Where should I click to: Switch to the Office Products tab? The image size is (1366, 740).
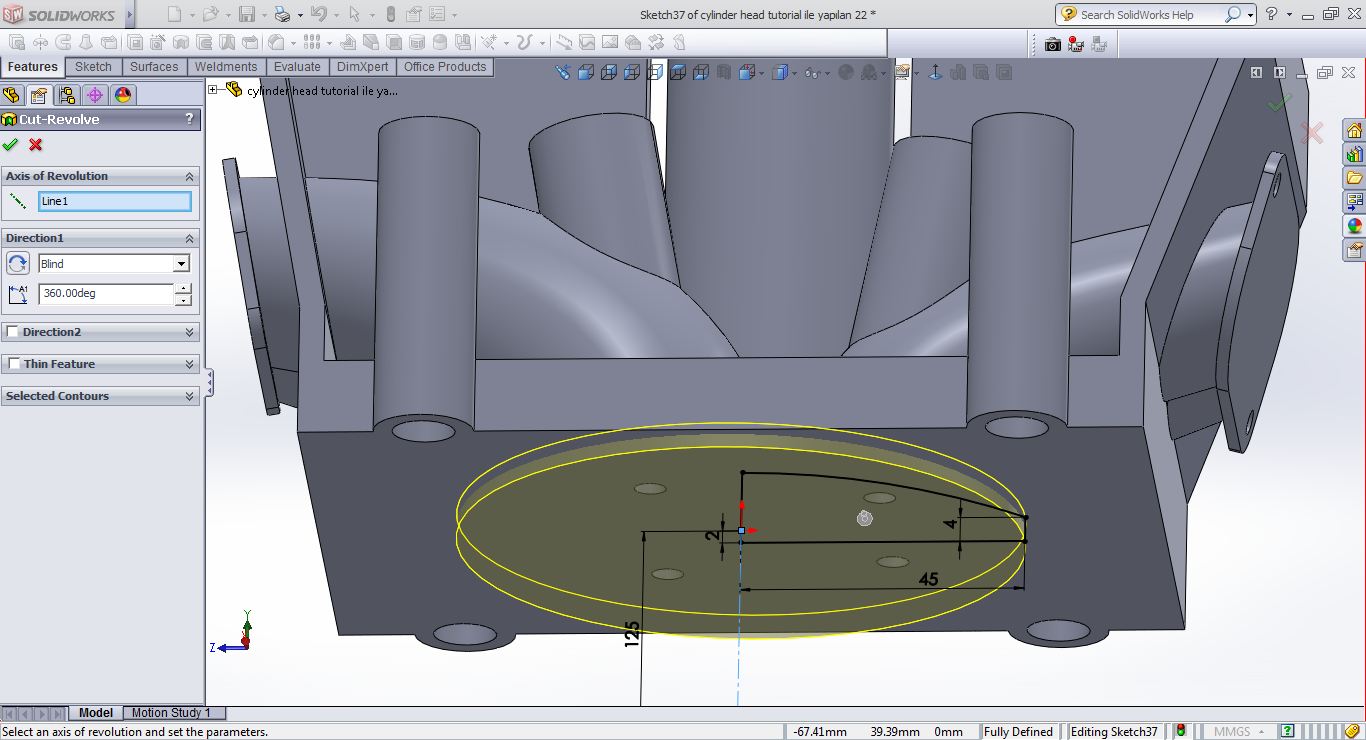445,67
